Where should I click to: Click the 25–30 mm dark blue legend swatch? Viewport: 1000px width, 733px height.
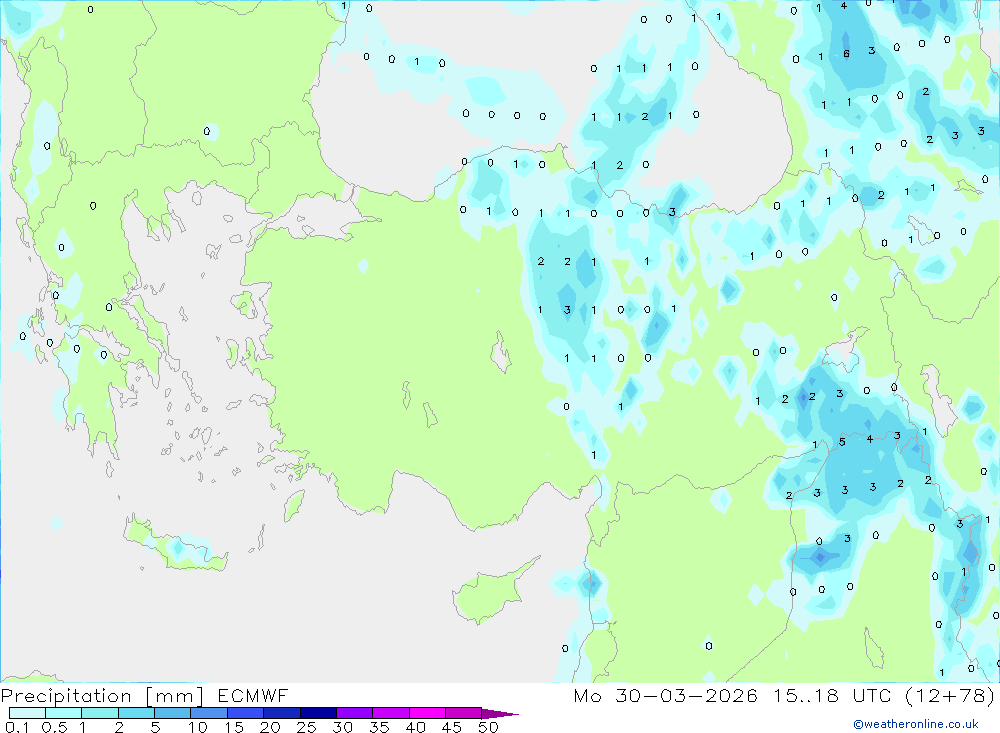(x=318, y=713)
